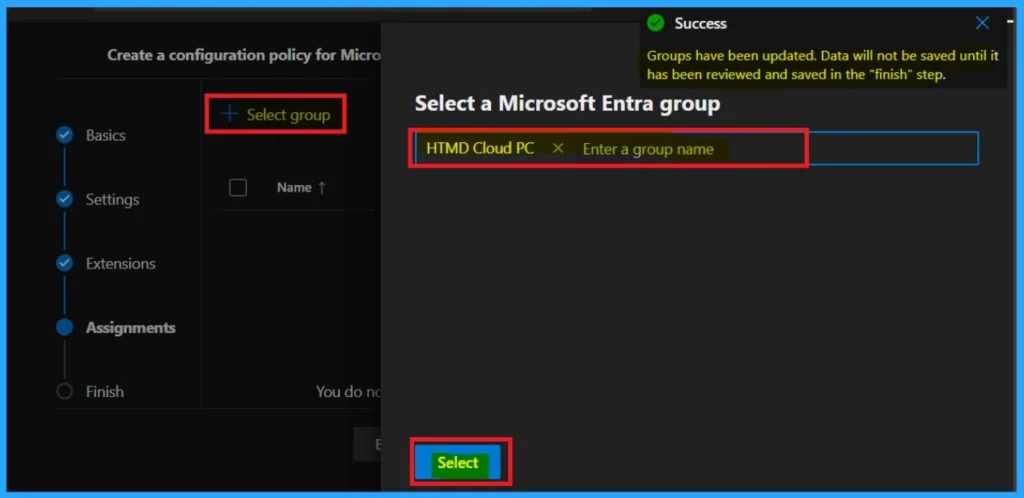Click the Select button at panel bottom
Viewport: 1024px width, 498px height.
(x=457, y=463)
